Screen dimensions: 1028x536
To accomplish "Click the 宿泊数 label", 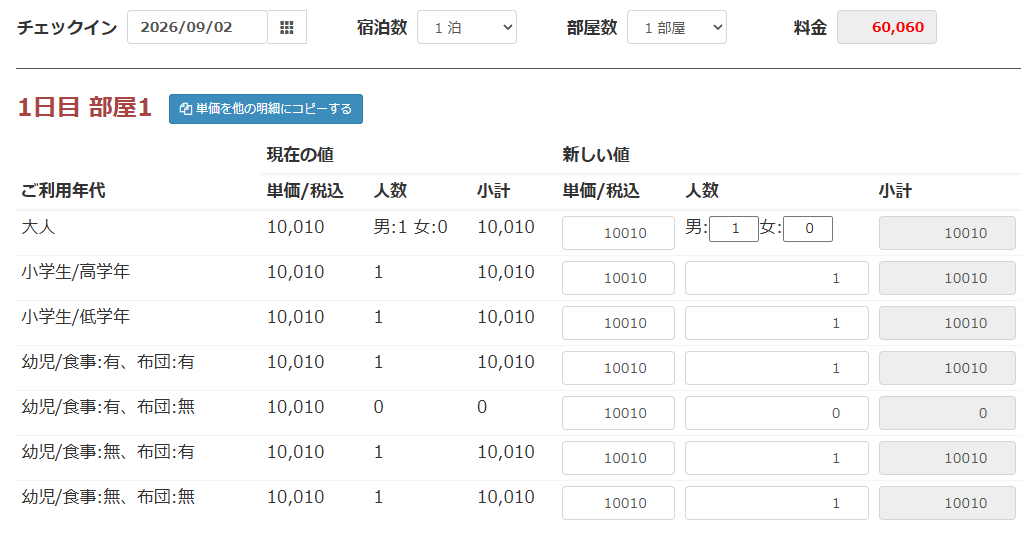I will pos(382,28).
